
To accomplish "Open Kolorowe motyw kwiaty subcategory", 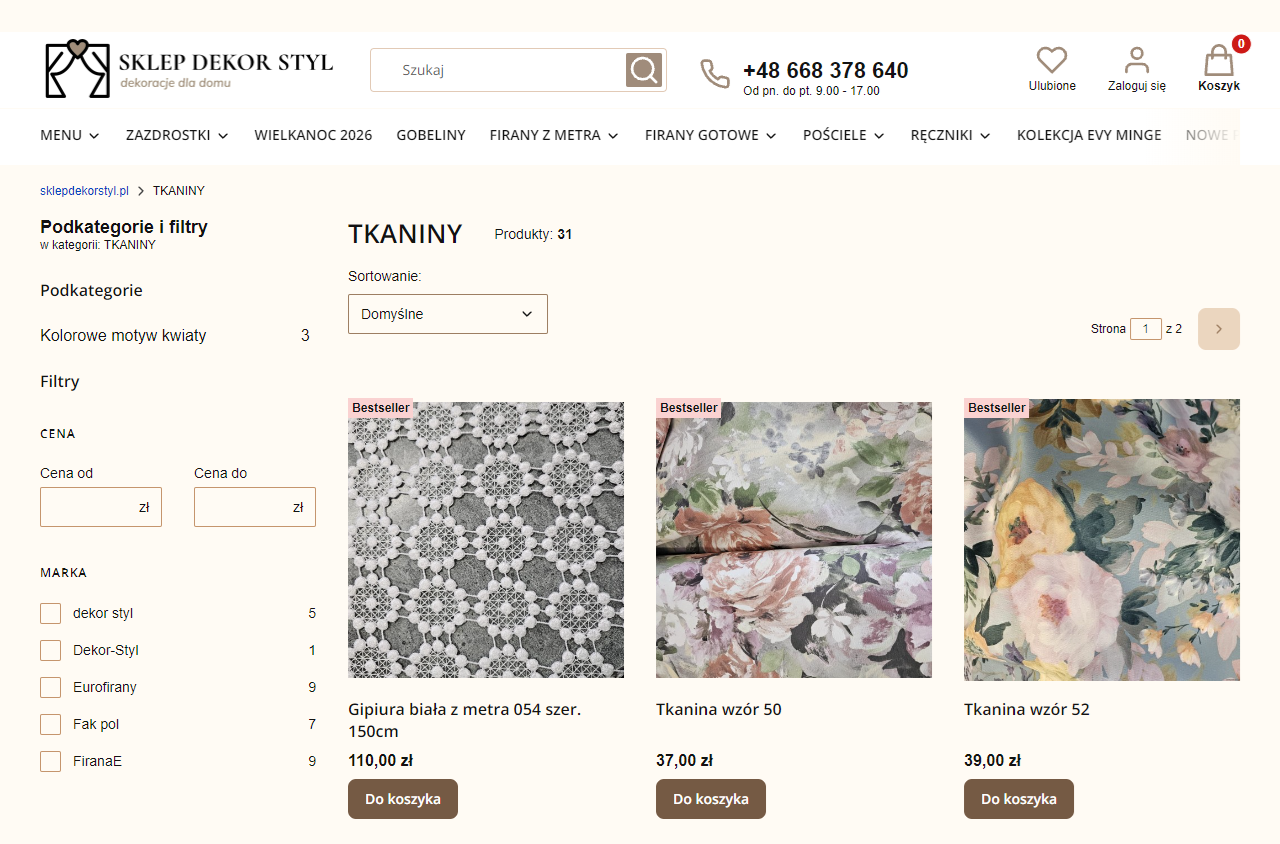I will coord(123,336).
